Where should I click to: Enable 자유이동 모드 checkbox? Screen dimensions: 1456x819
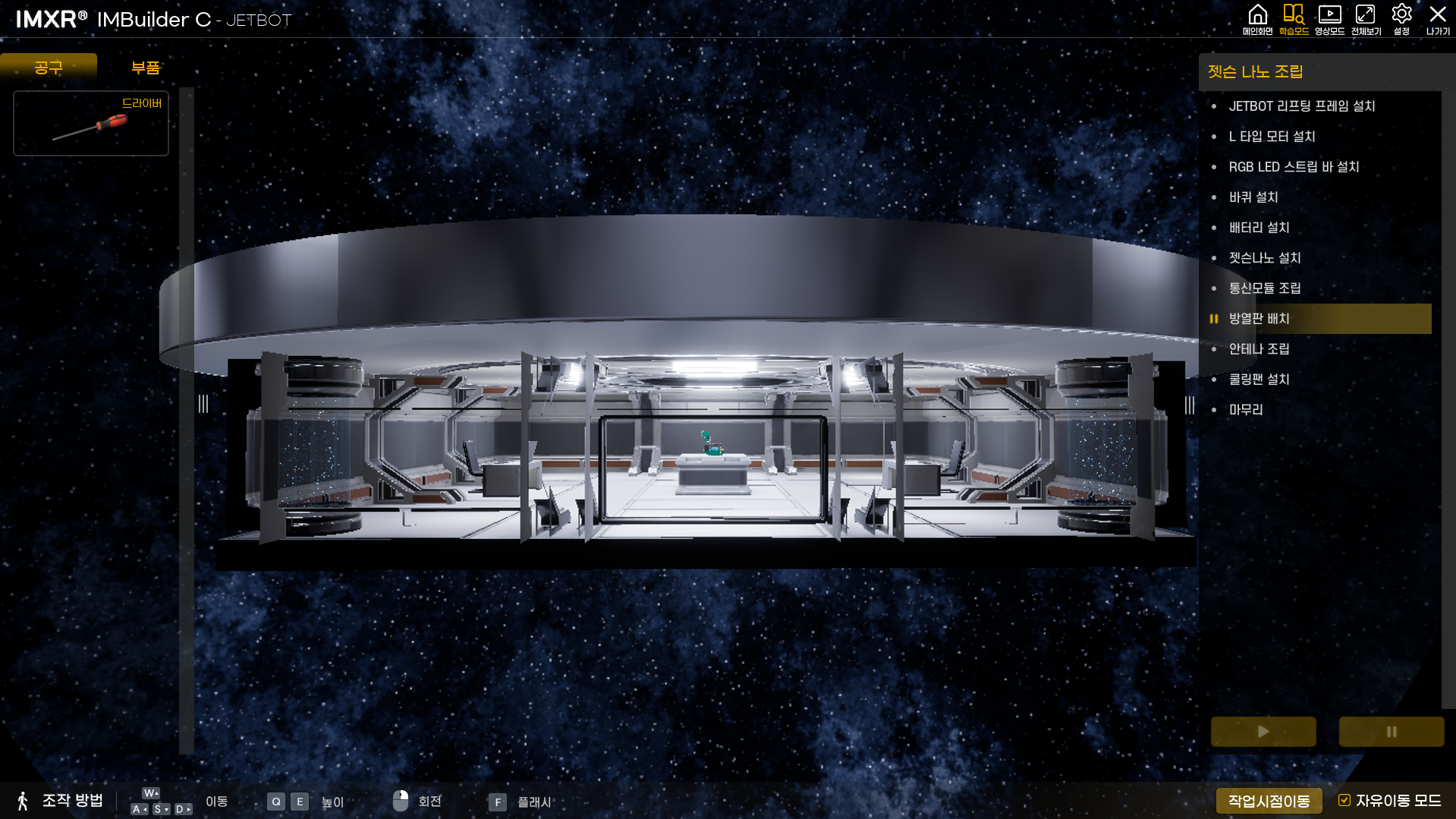coord(1344,799)
